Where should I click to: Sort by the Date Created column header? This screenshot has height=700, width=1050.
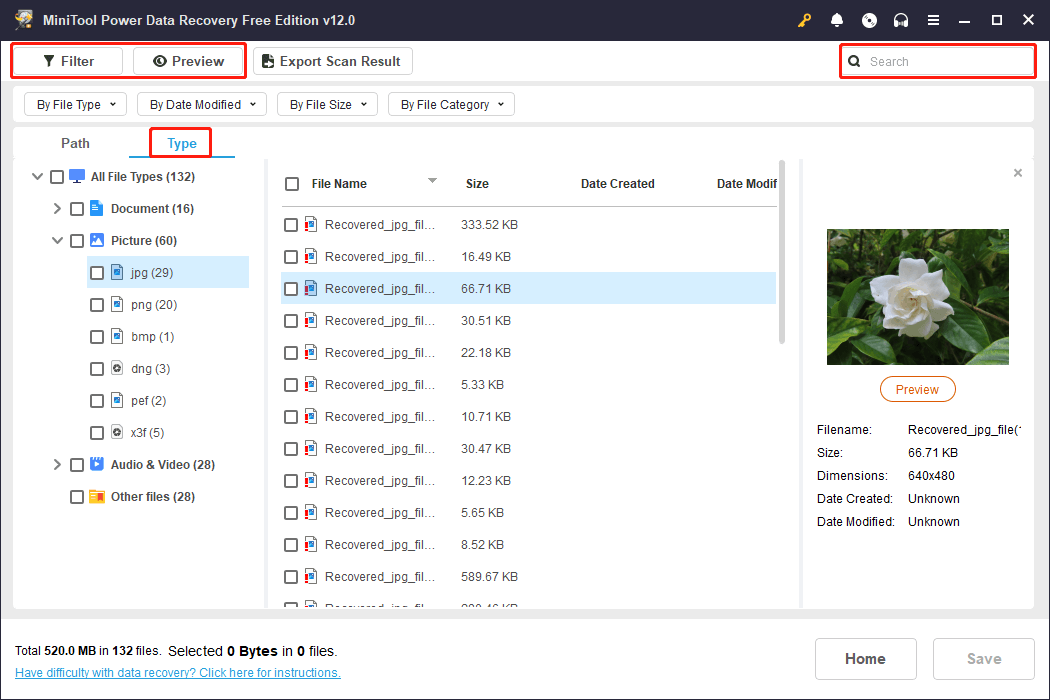(x=617, y=184)
